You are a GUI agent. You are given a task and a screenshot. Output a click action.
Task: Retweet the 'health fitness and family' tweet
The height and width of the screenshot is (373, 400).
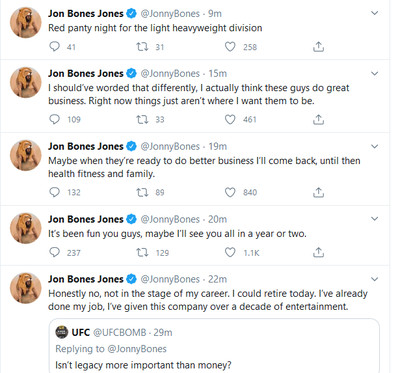142,192
